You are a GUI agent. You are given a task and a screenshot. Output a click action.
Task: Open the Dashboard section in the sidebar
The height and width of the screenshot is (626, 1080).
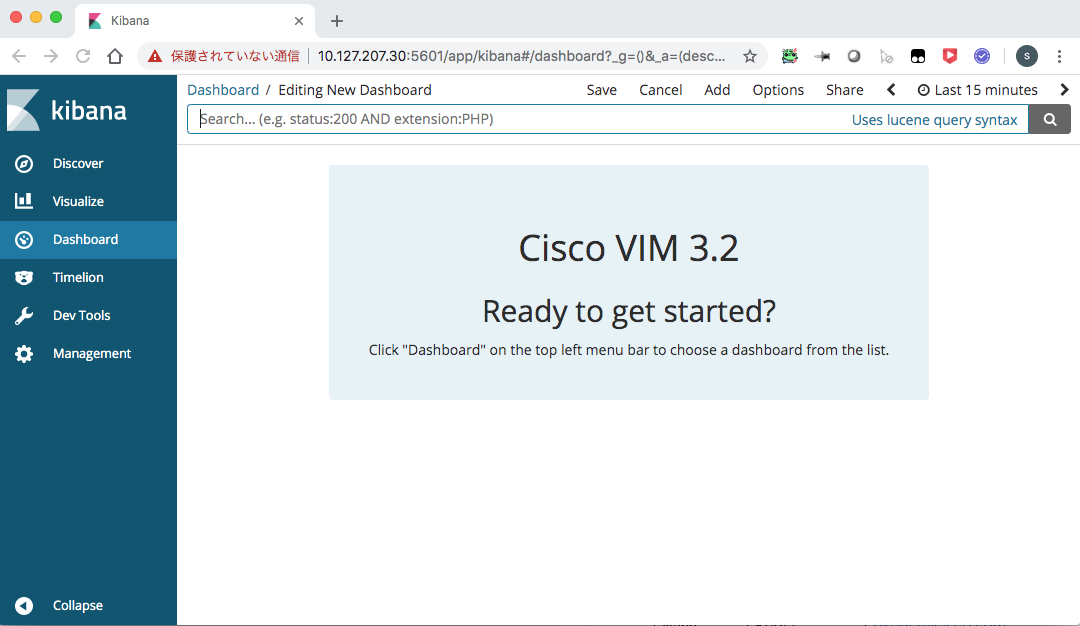click(x=85, y=239)
